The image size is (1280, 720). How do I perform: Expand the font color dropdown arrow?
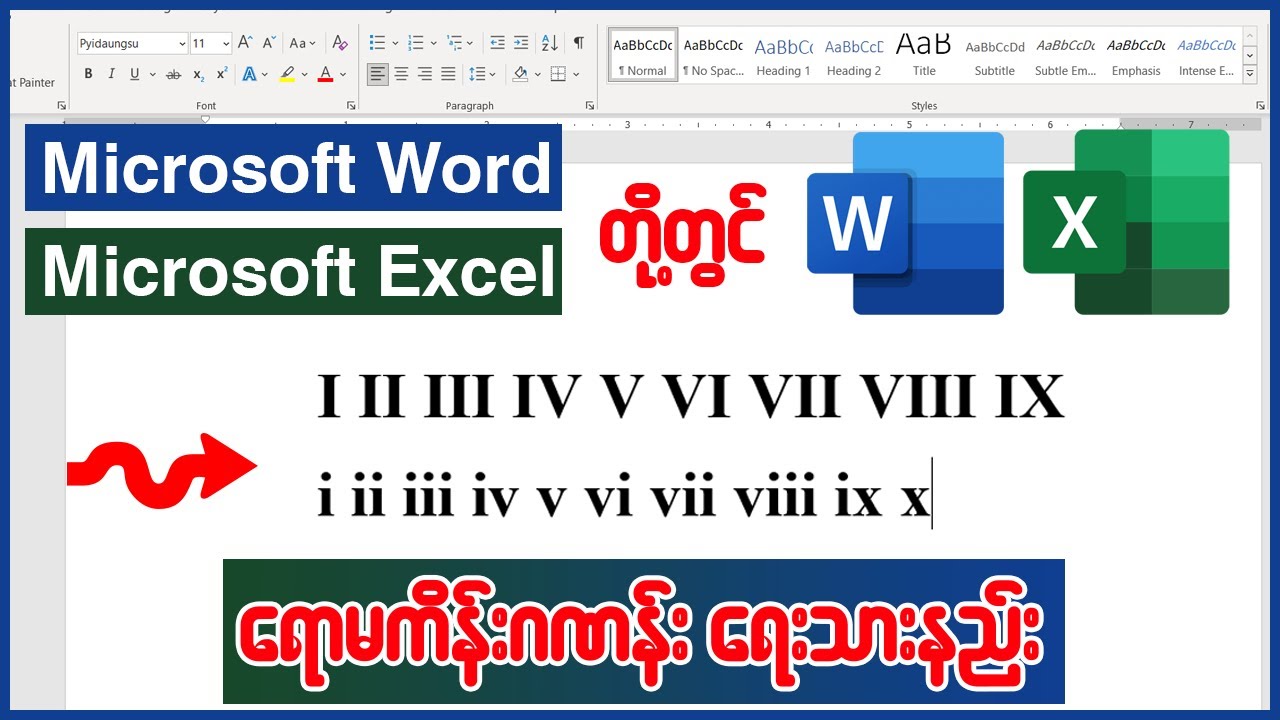click(x=342, y=75)
